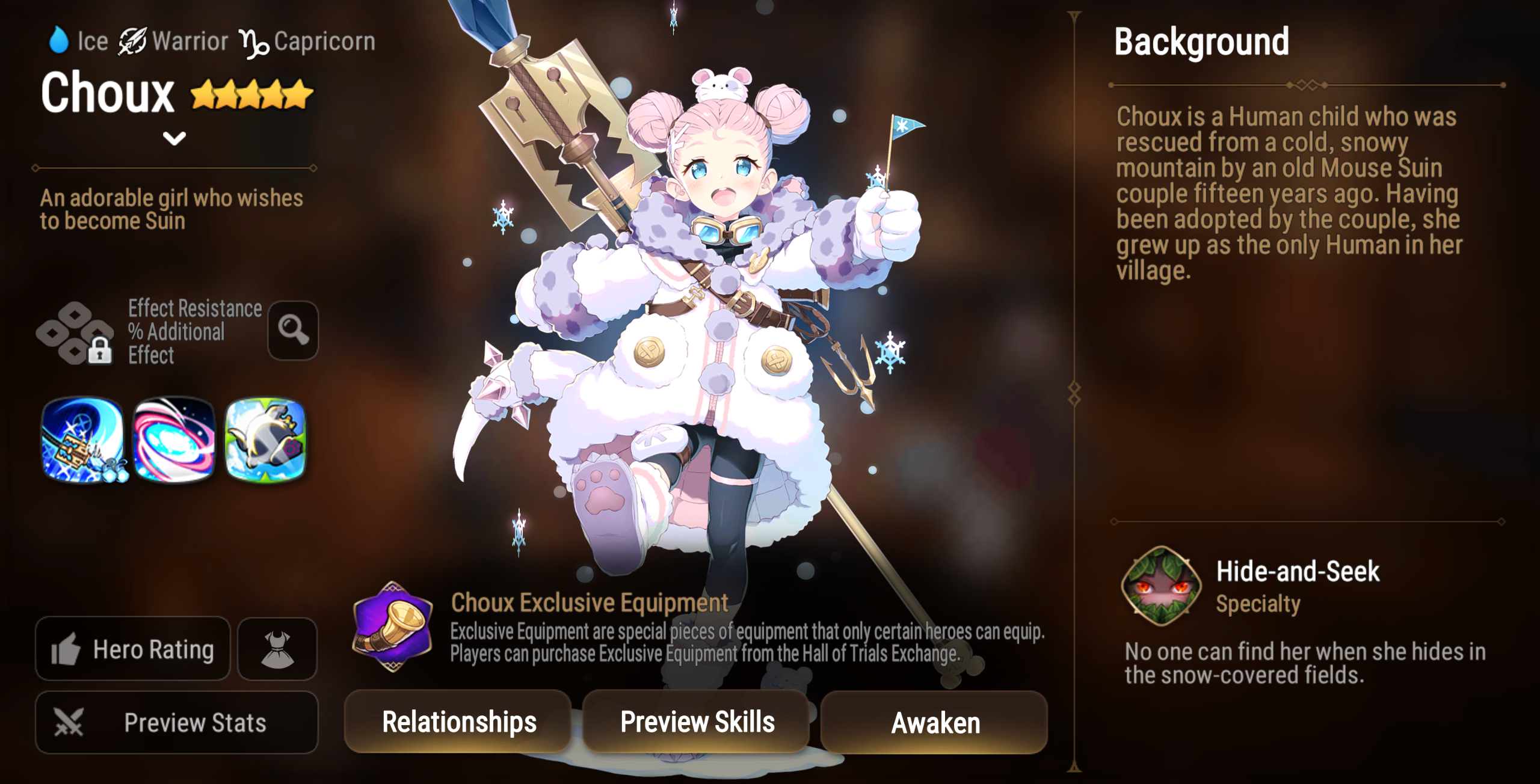Screen dimensions: 1540x784
Task: Open the costume dress icon button
Action: [277, 649]
